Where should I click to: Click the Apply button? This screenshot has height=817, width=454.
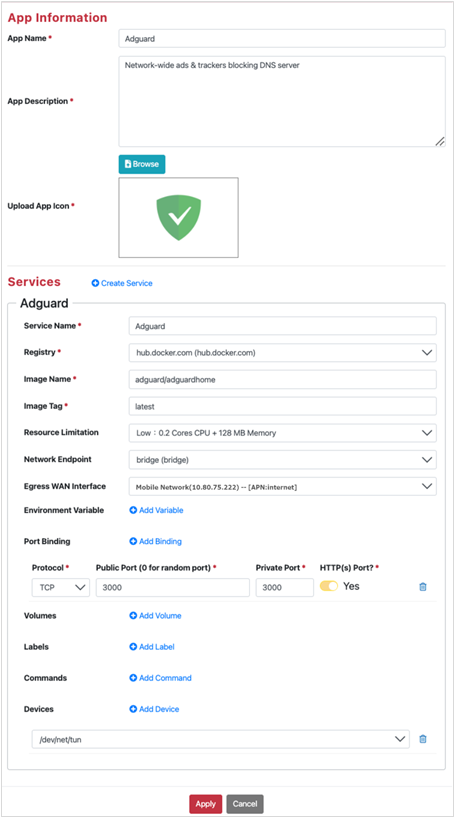(x=206, y=804)
